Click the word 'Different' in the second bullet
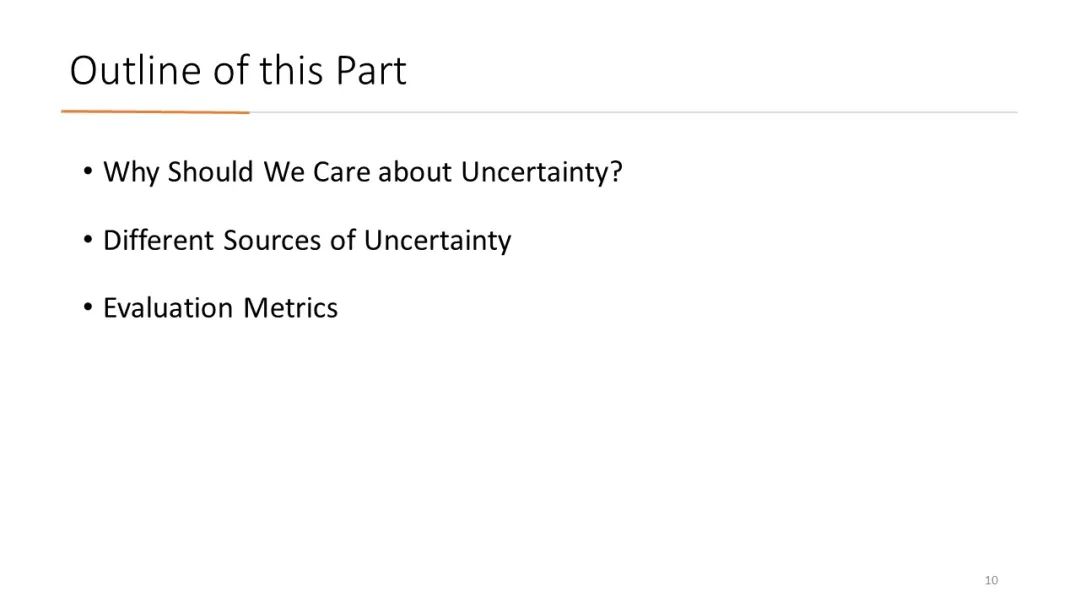The image size is (1080, 608). point(158,240)
